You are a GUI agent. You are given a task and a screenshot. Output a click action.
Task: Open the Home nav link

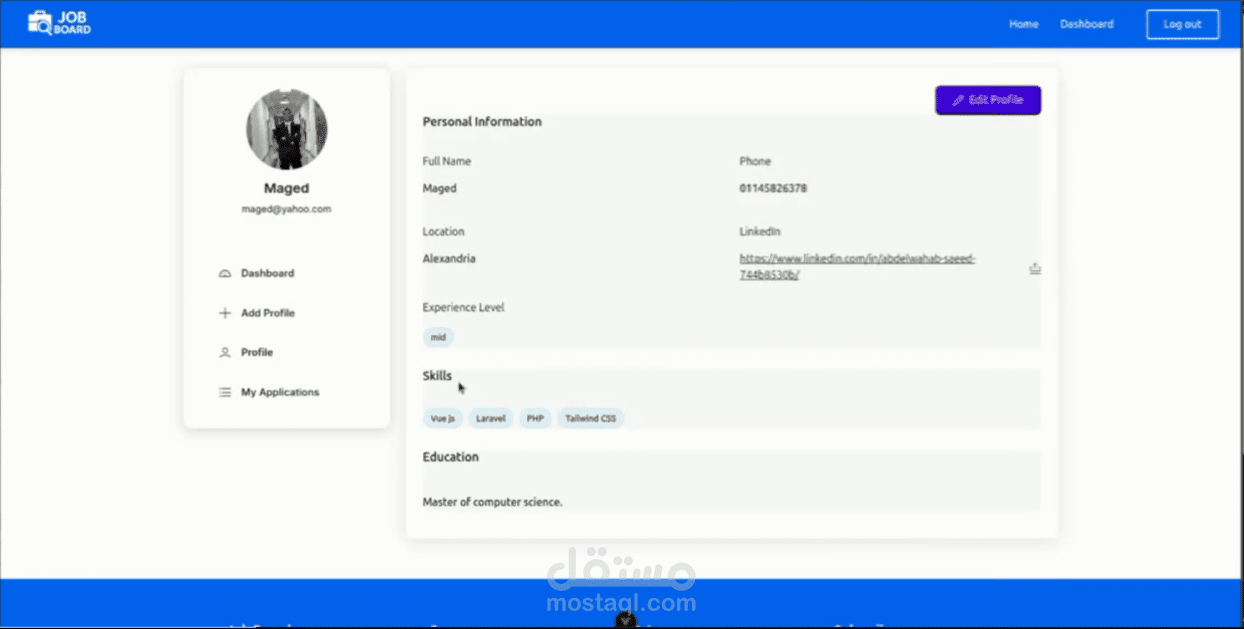[x=1023, y=24]
